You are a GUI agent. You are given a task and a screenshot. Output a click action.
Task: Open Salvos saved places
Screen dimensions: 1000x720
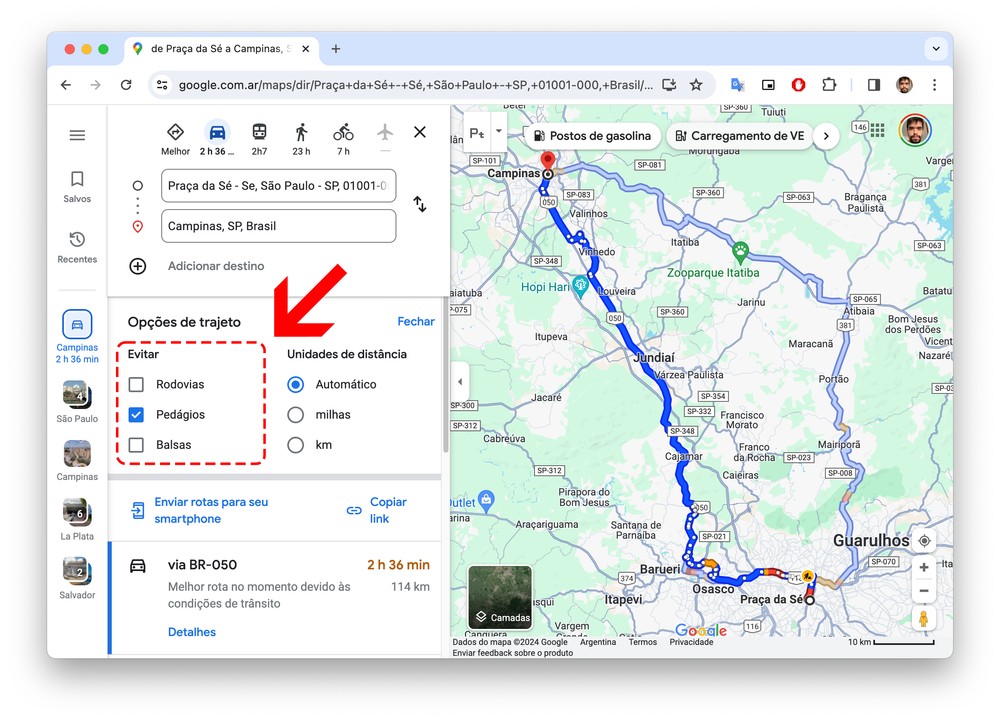point(77,186)
